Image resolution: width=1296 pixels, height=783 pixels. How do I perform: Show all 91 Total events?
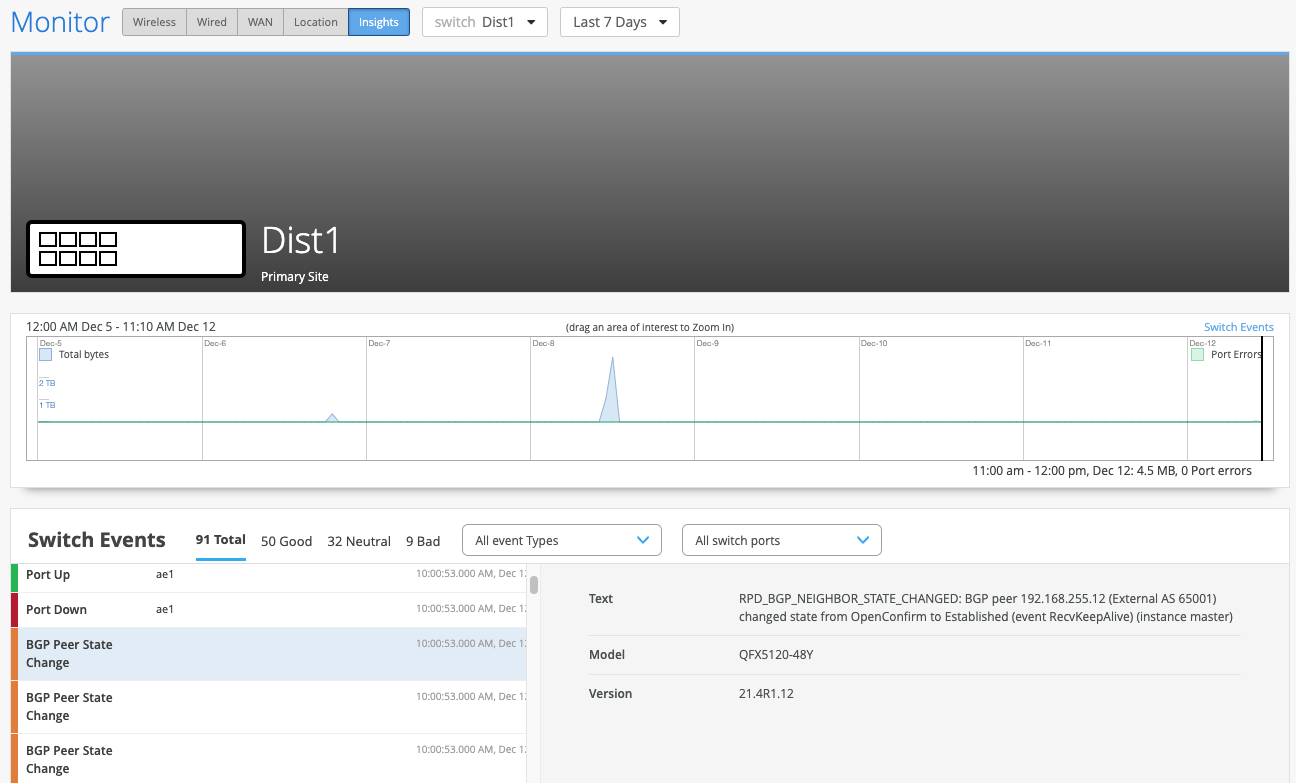coord(220,540)
